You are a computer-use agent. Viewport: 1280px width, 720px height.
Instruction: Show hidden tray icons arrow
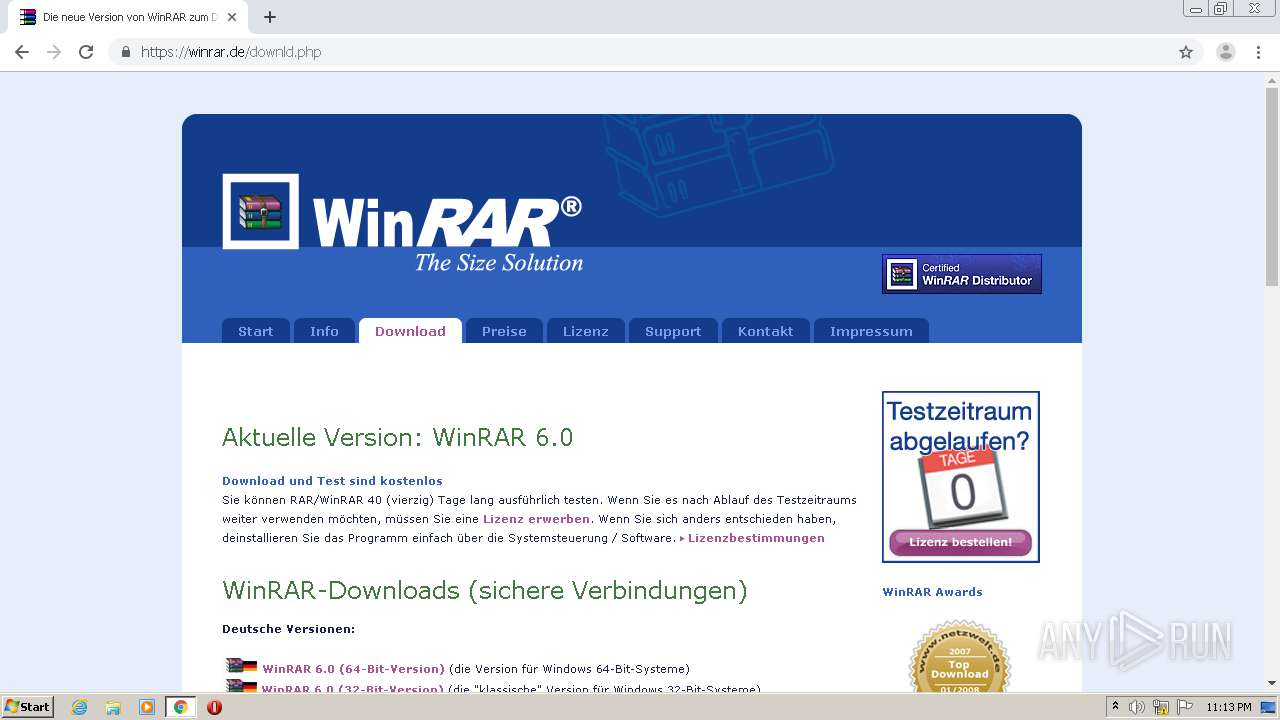1116,707
